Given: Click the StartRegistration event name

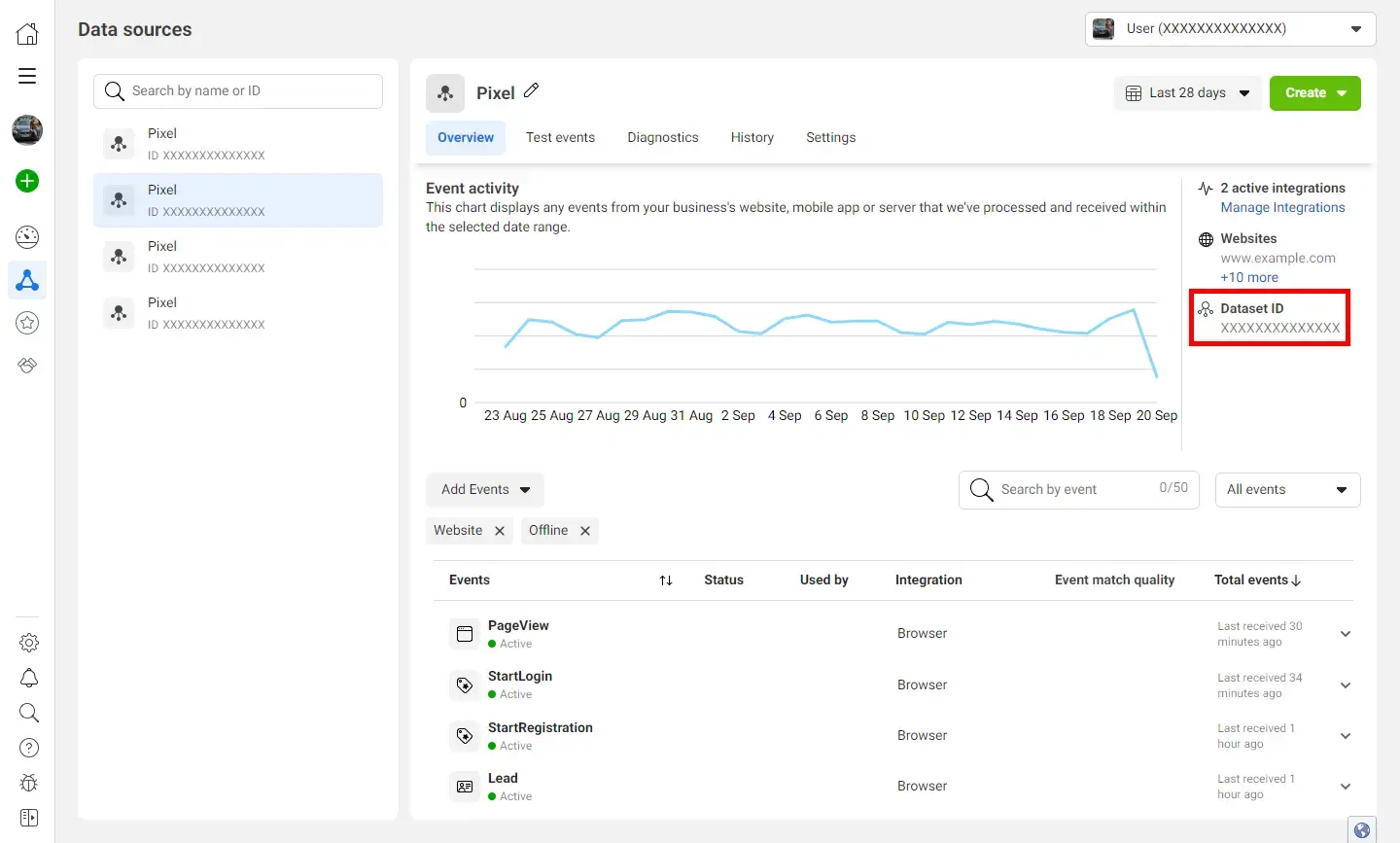Looking at the screenshot, I should tap(541, 728).
